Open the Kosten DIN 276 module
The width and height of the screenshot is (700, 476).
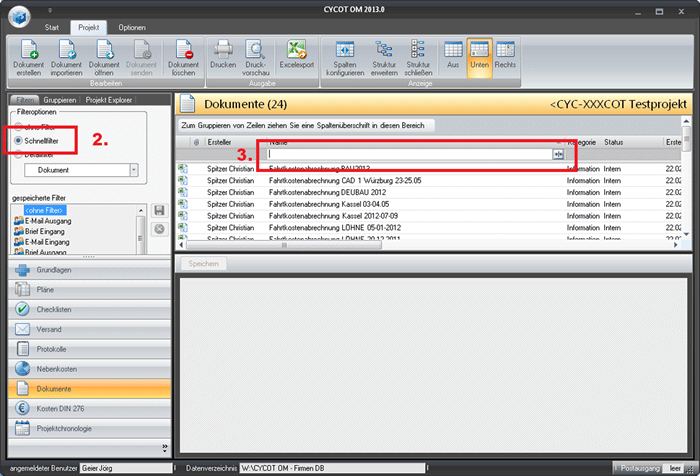pyautogui.click(x=89, y=409)
